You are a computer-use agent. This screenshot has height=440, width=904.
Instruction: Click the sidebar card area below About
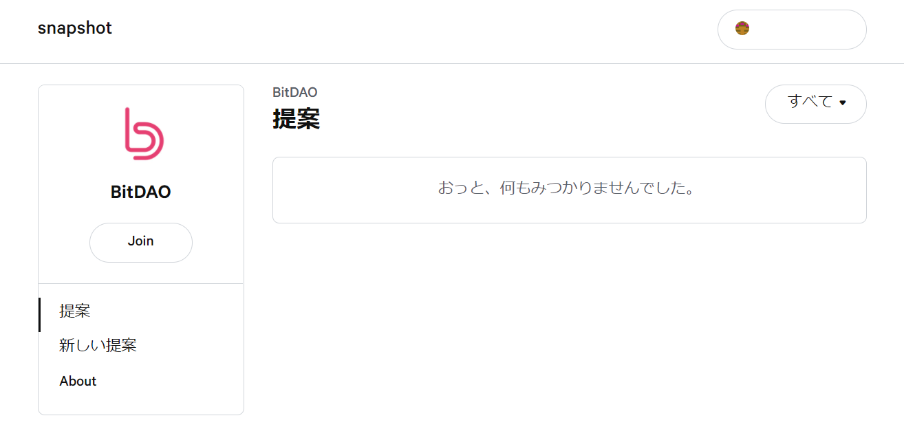[141, 403]
